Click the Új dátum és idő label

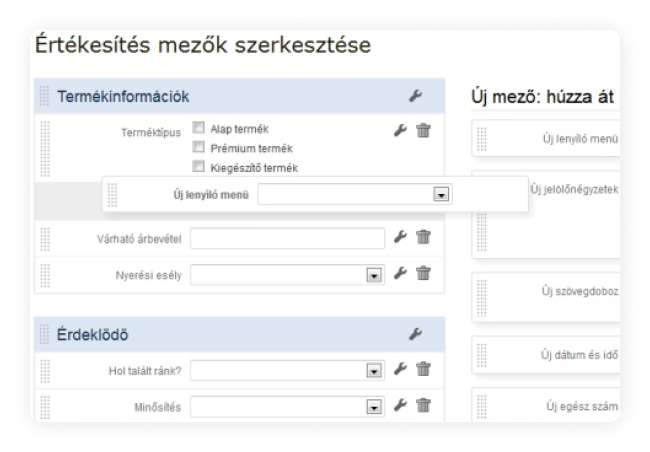point(579,355)
